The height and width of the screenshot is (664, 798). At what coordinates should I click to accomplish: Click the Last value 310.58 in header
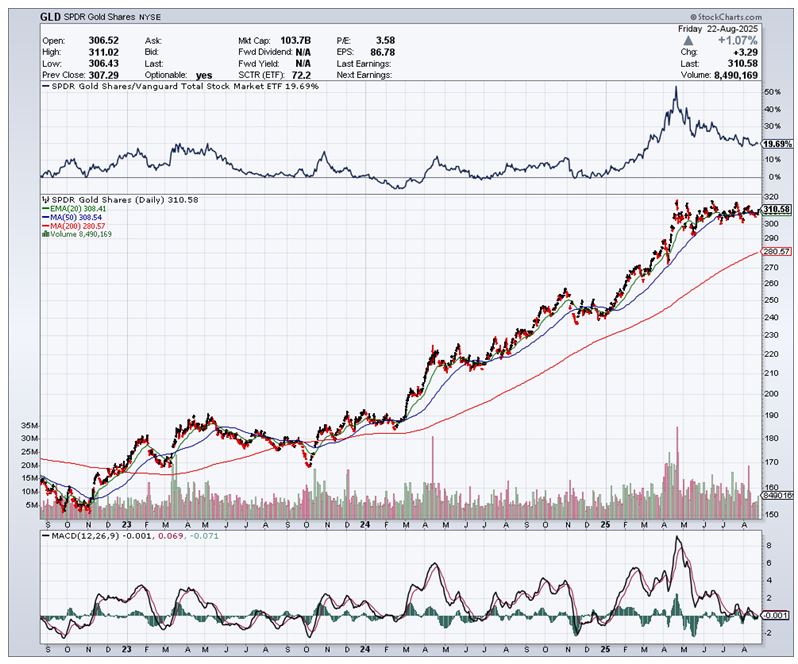[743, 64]
